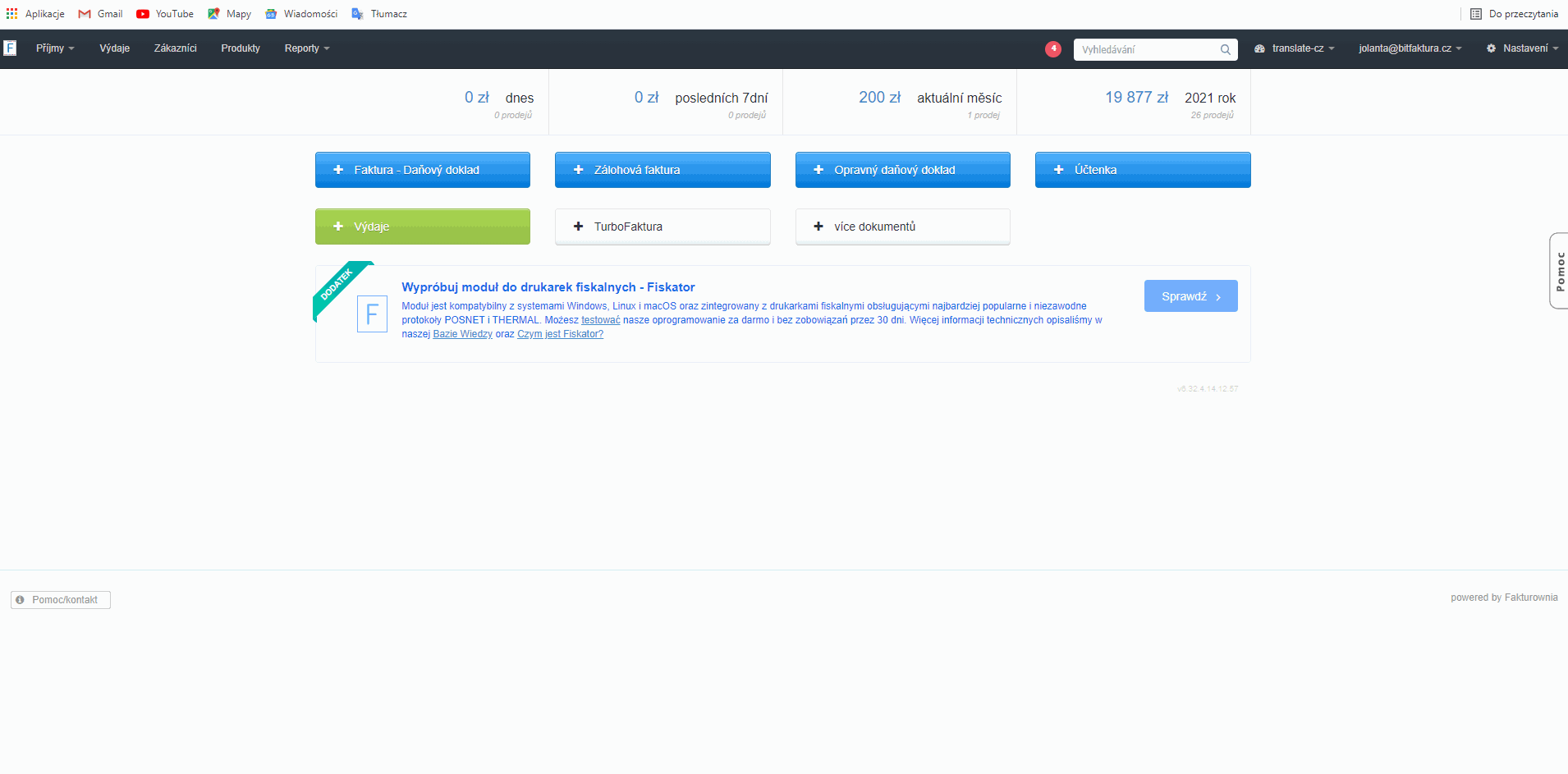Click the Fakturownia F logo icon

[10, 48]
